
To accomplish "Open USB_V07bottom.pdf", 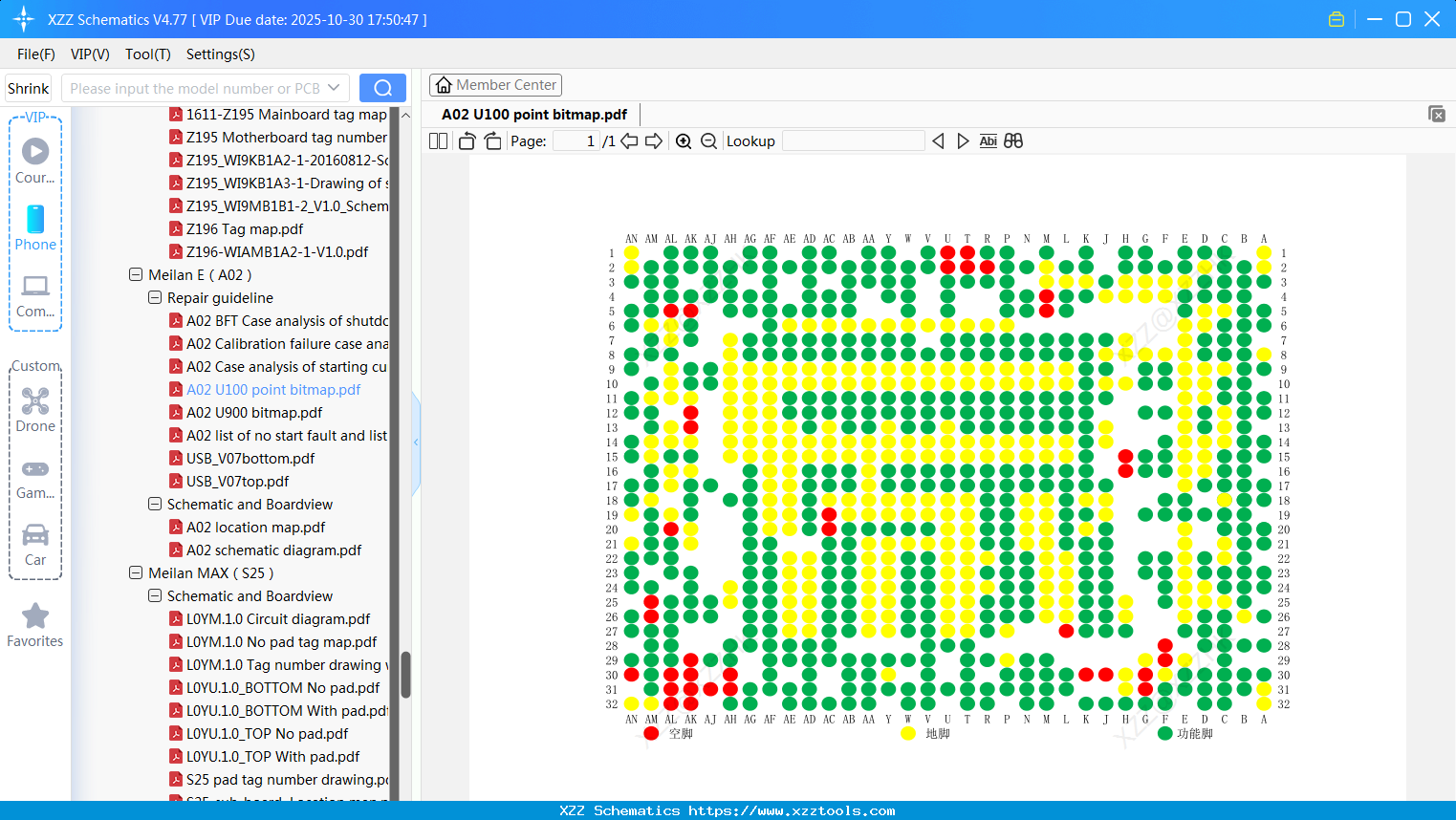I will point(250,459).
